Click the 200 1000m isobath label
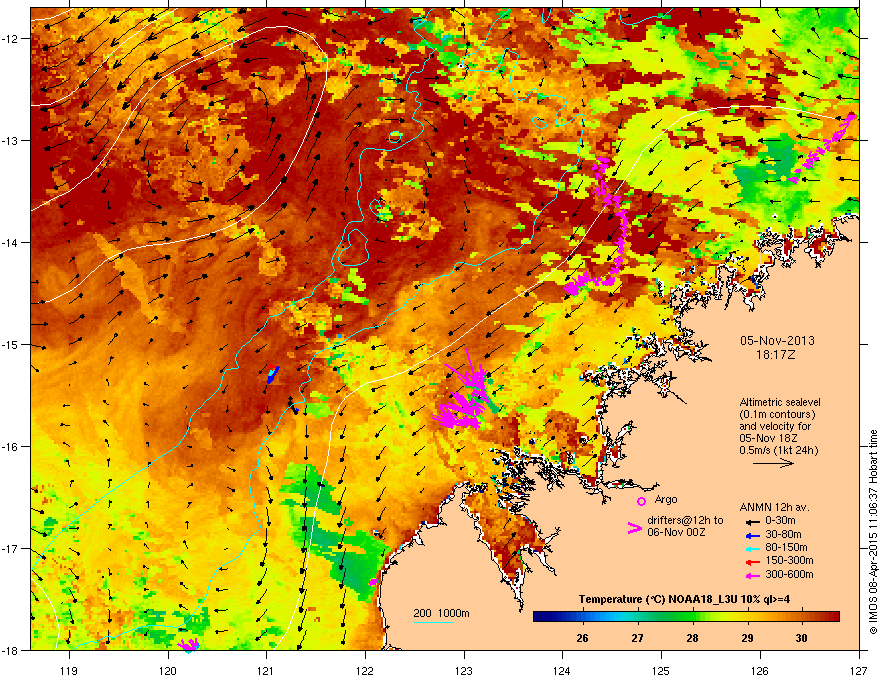This screenshot has height=680, width=880. [441, 613]
